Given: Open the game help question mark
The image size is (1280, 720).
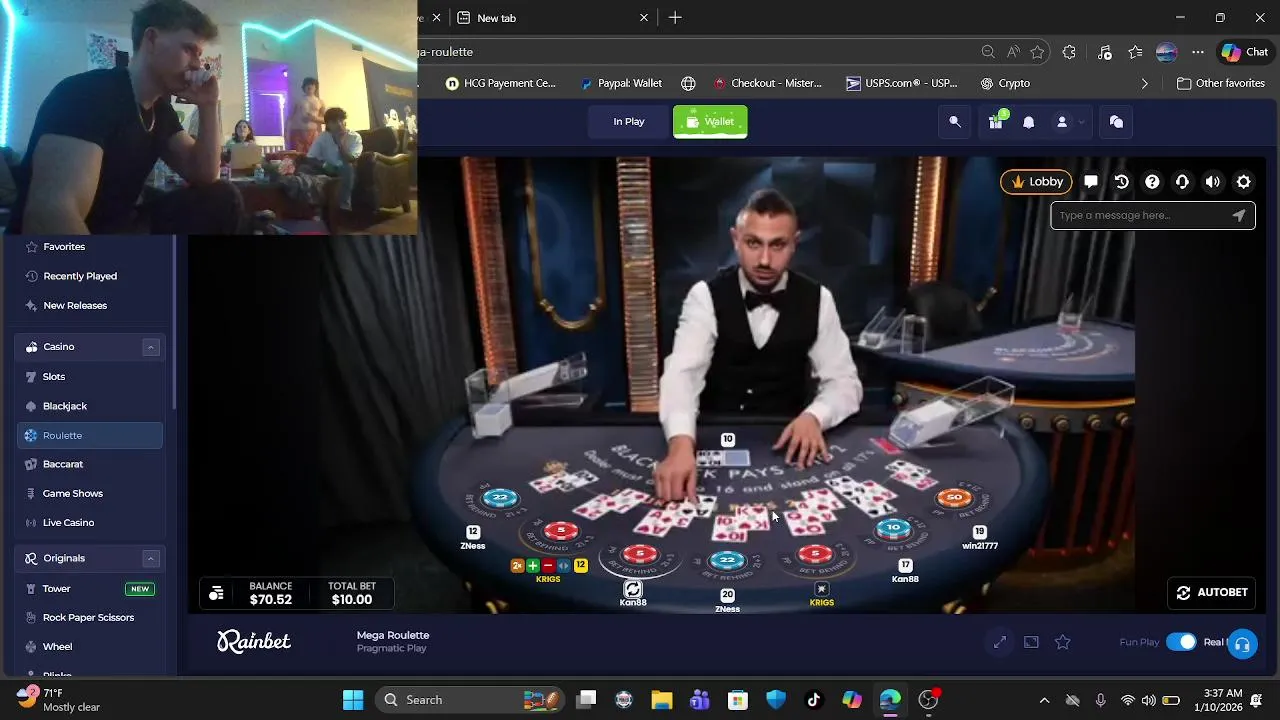Looking at the screenshot, I should pos(1152,181).
